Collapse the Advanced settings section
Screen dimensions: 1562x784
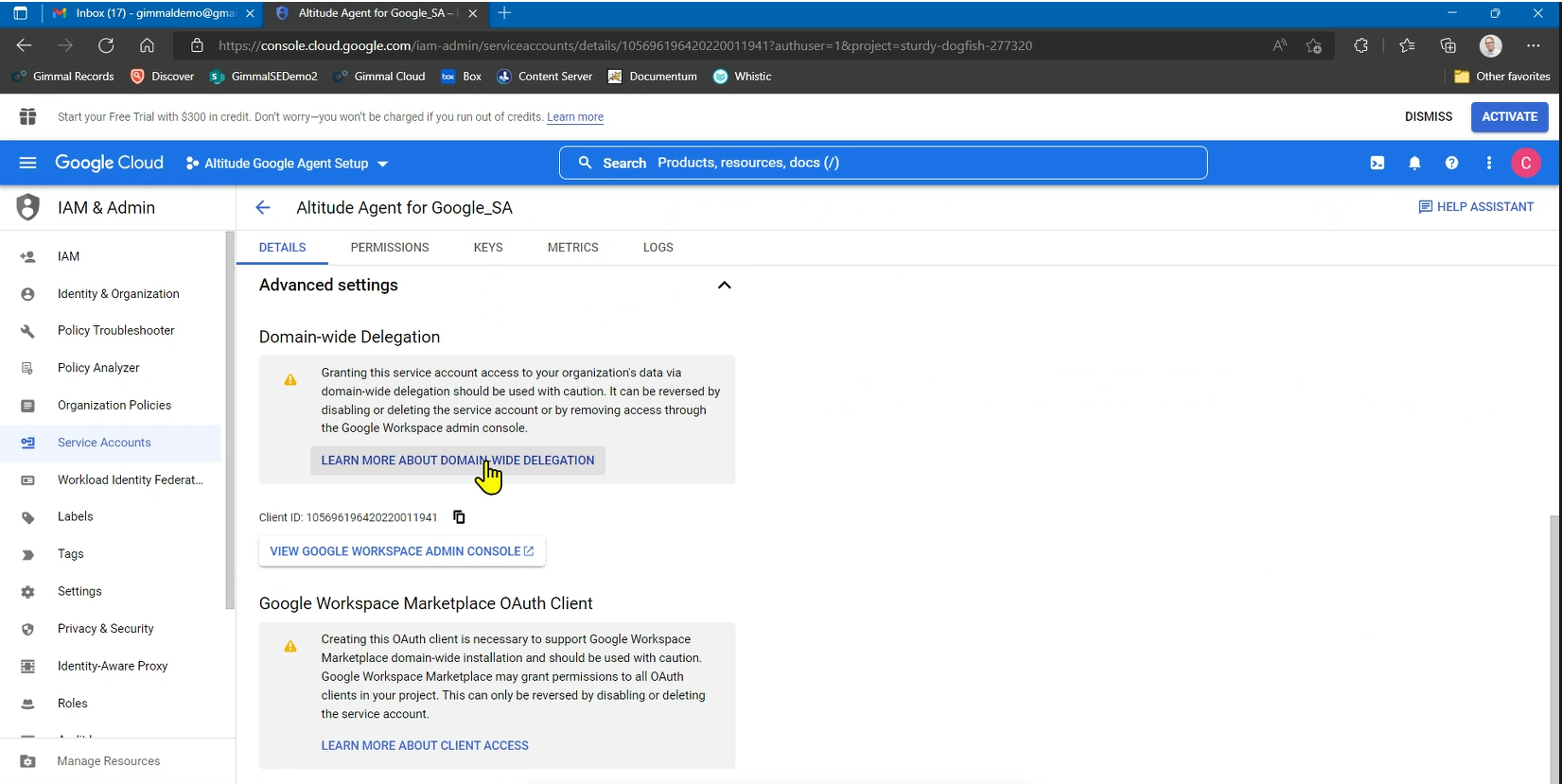724,286
